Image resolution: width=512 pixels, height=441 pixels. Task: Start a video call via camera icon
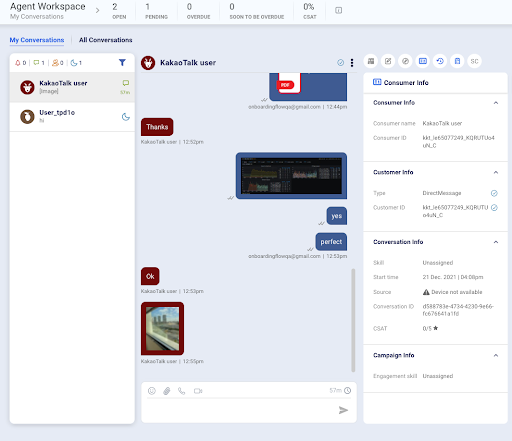[198, 391]
